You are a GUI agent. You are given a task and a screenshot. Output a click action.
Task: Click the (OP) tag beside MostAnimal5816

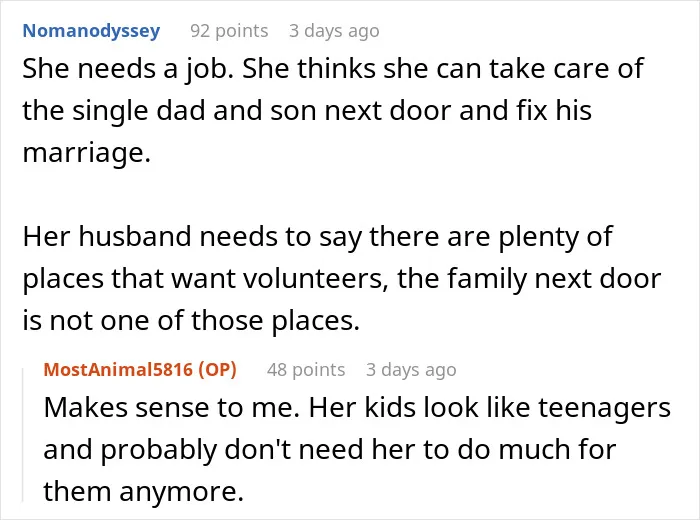pyautogui.click(x=217, y=370)
